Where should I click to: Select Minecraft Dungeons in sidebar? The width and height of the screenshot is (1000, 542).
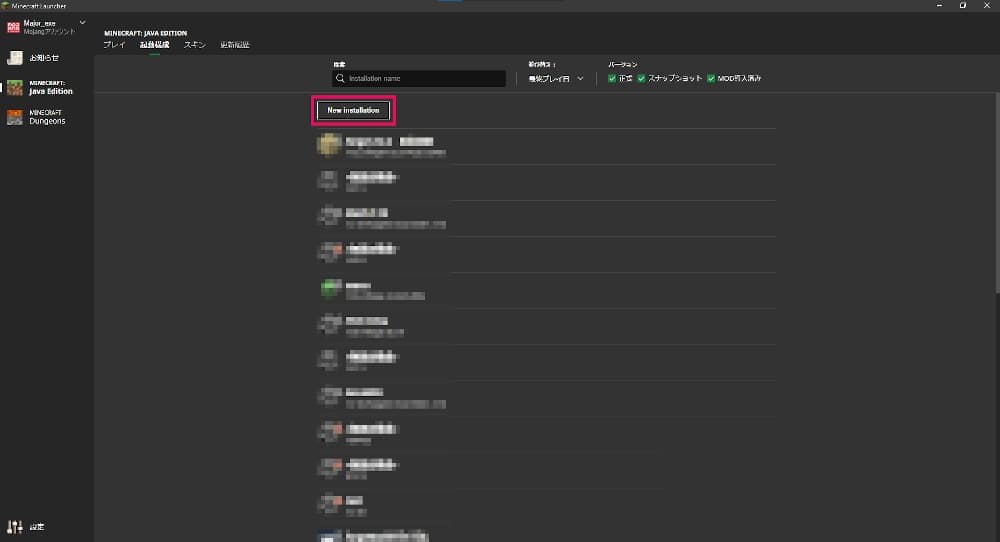[37, 117]
